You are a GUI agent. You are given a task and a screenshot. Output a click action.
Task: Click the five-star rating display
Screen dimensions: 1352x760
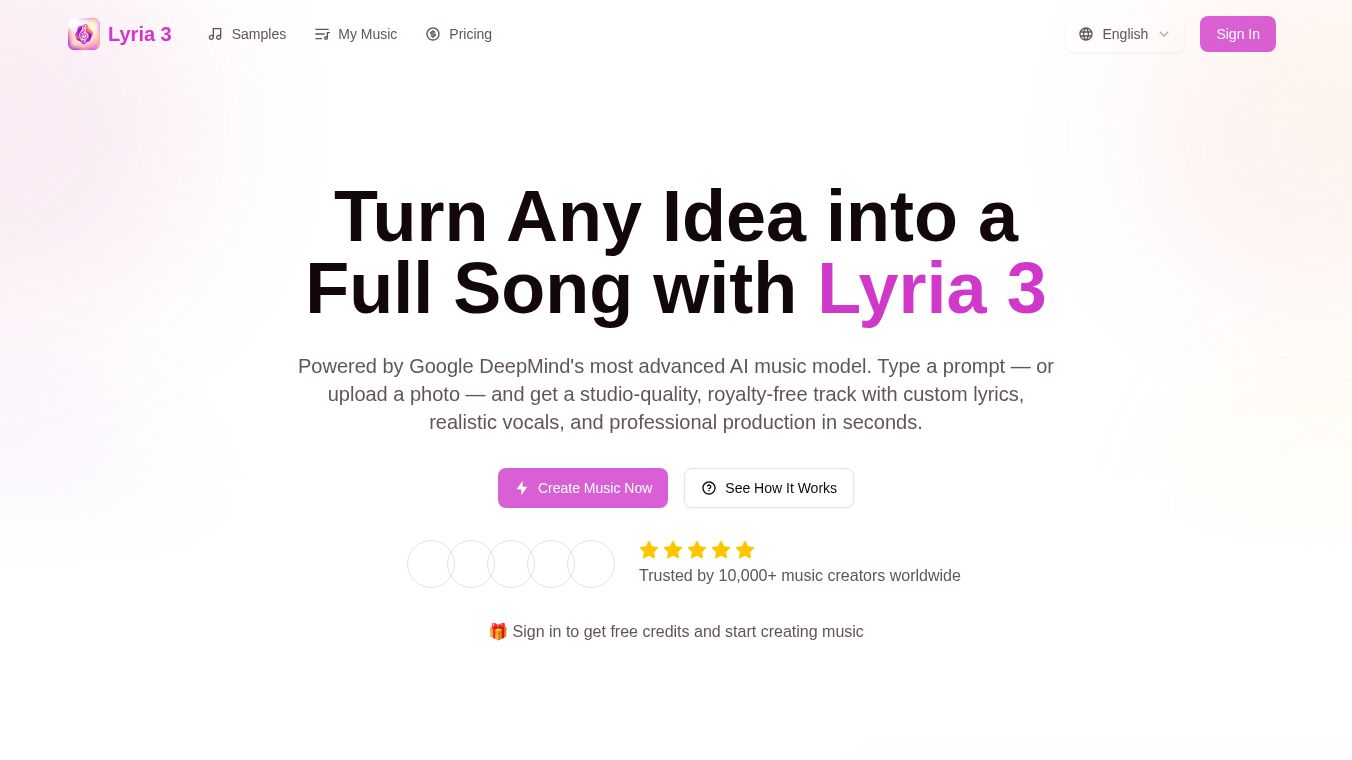click(697, 550)
